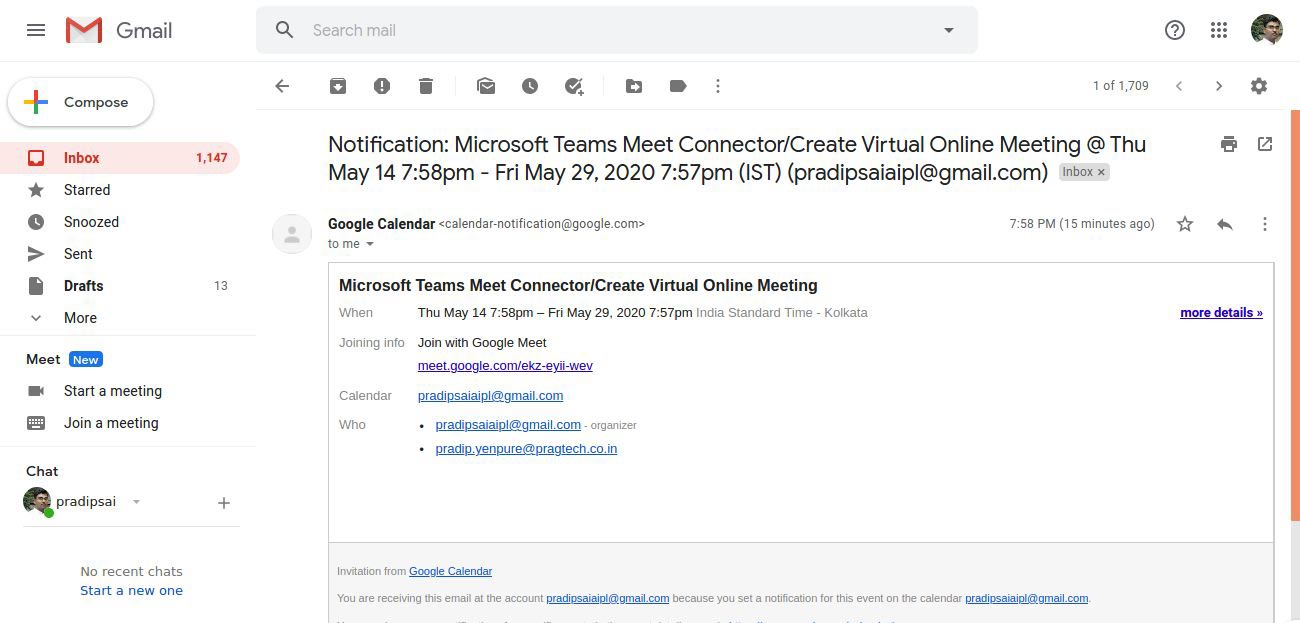Click the Gmail logo
Screen dimensions: 1300x623
tap(119, 30)
